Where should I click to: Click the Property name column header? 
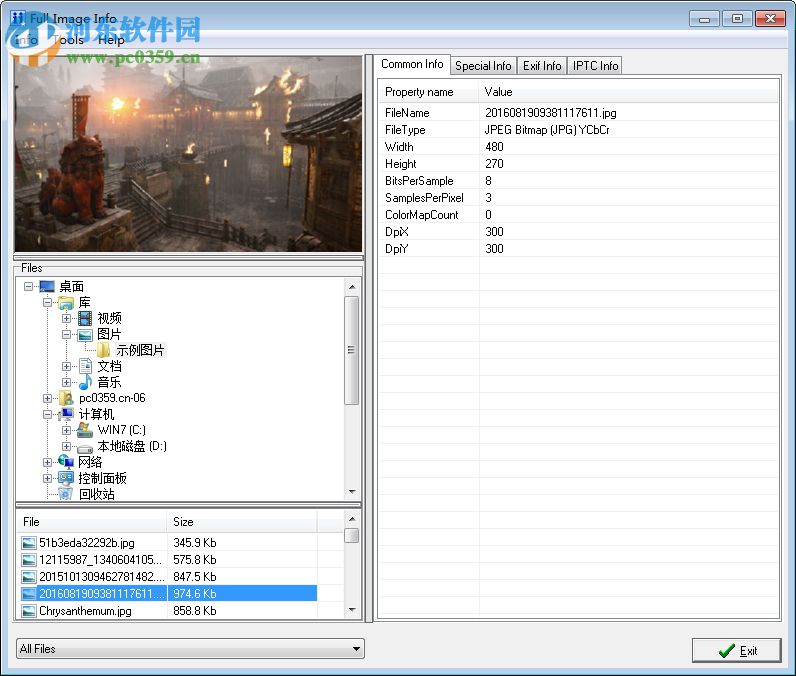[x=429, y=92]
